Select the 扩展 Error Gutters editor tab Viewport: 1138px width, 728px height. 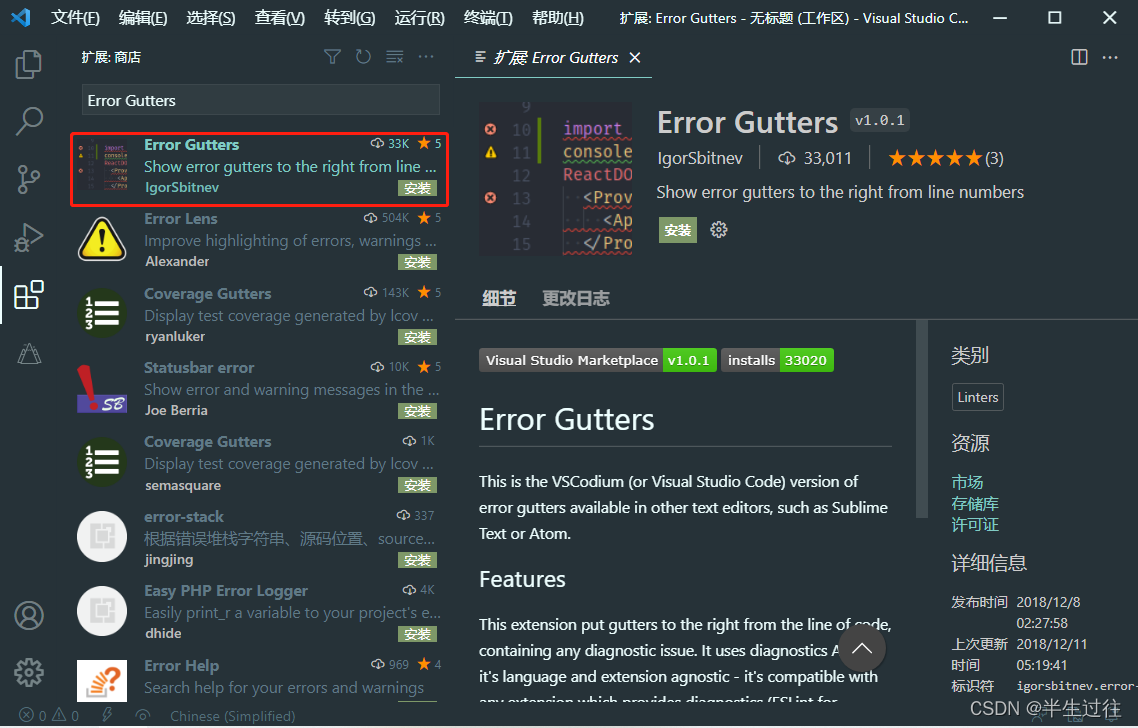pyautogui.click(x=554, y=57)
